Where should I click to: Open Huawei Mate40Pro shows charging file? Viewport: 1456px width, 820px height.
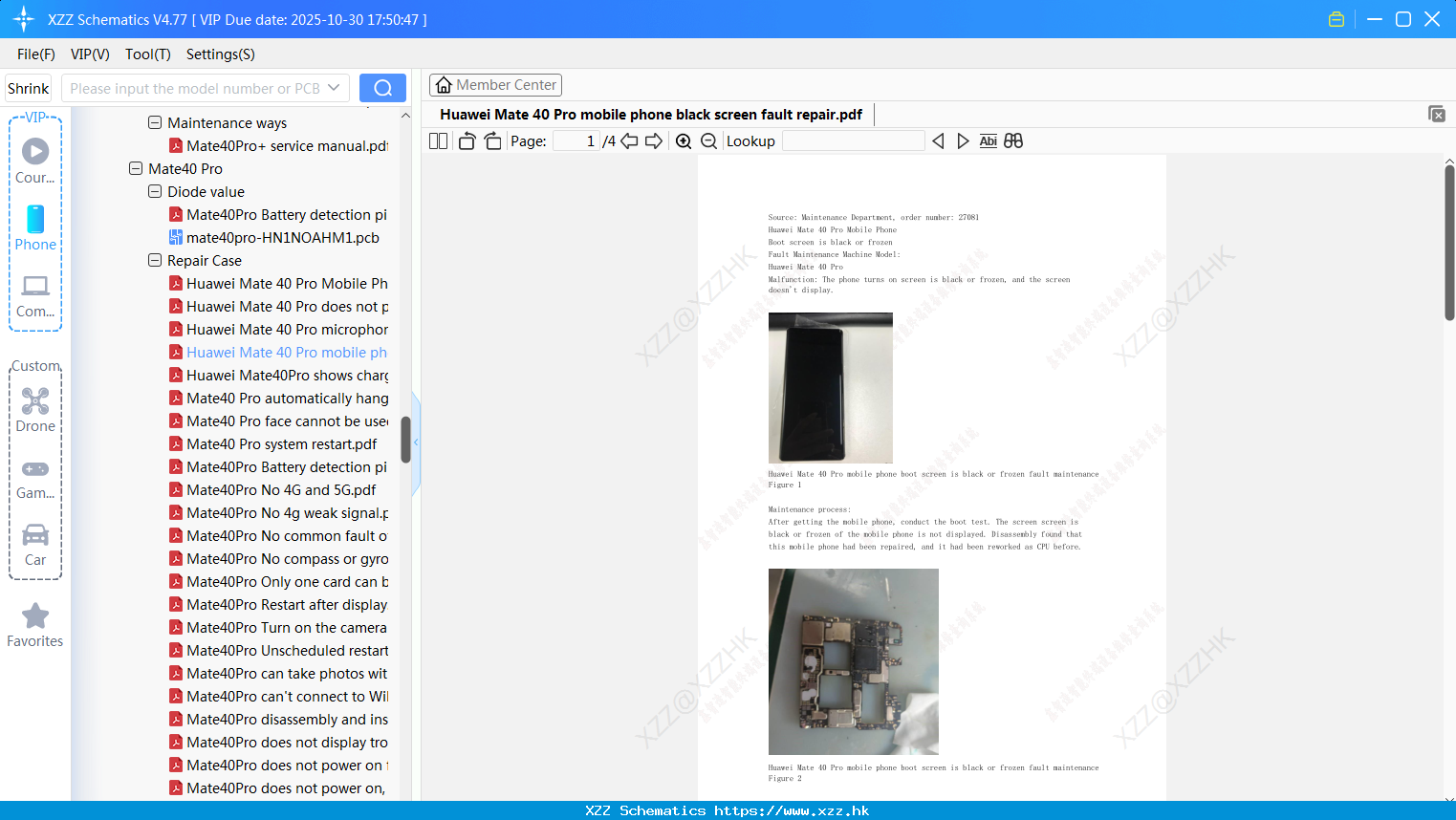click(x=278, y=375)
